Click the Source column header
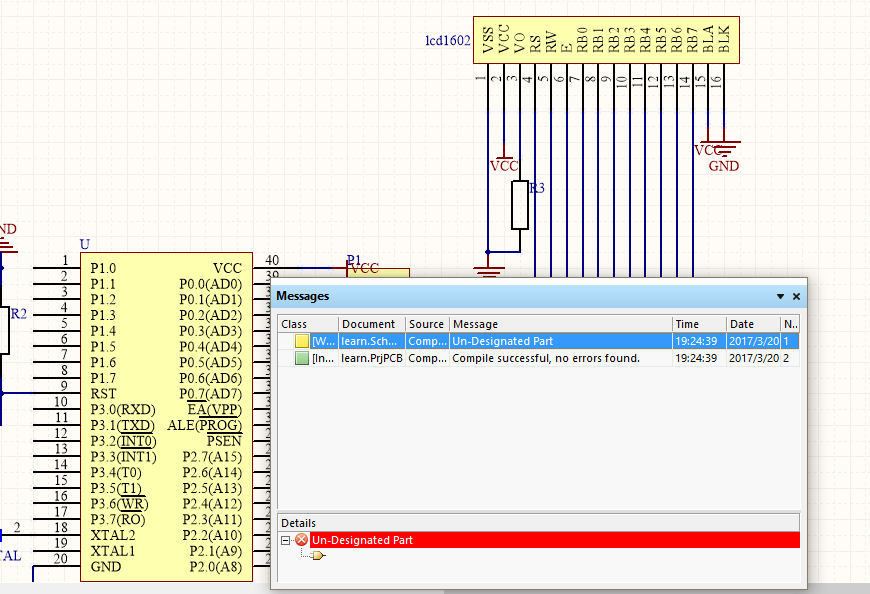The width and height of the screenshot is (870, 594). tap(427, 324)
